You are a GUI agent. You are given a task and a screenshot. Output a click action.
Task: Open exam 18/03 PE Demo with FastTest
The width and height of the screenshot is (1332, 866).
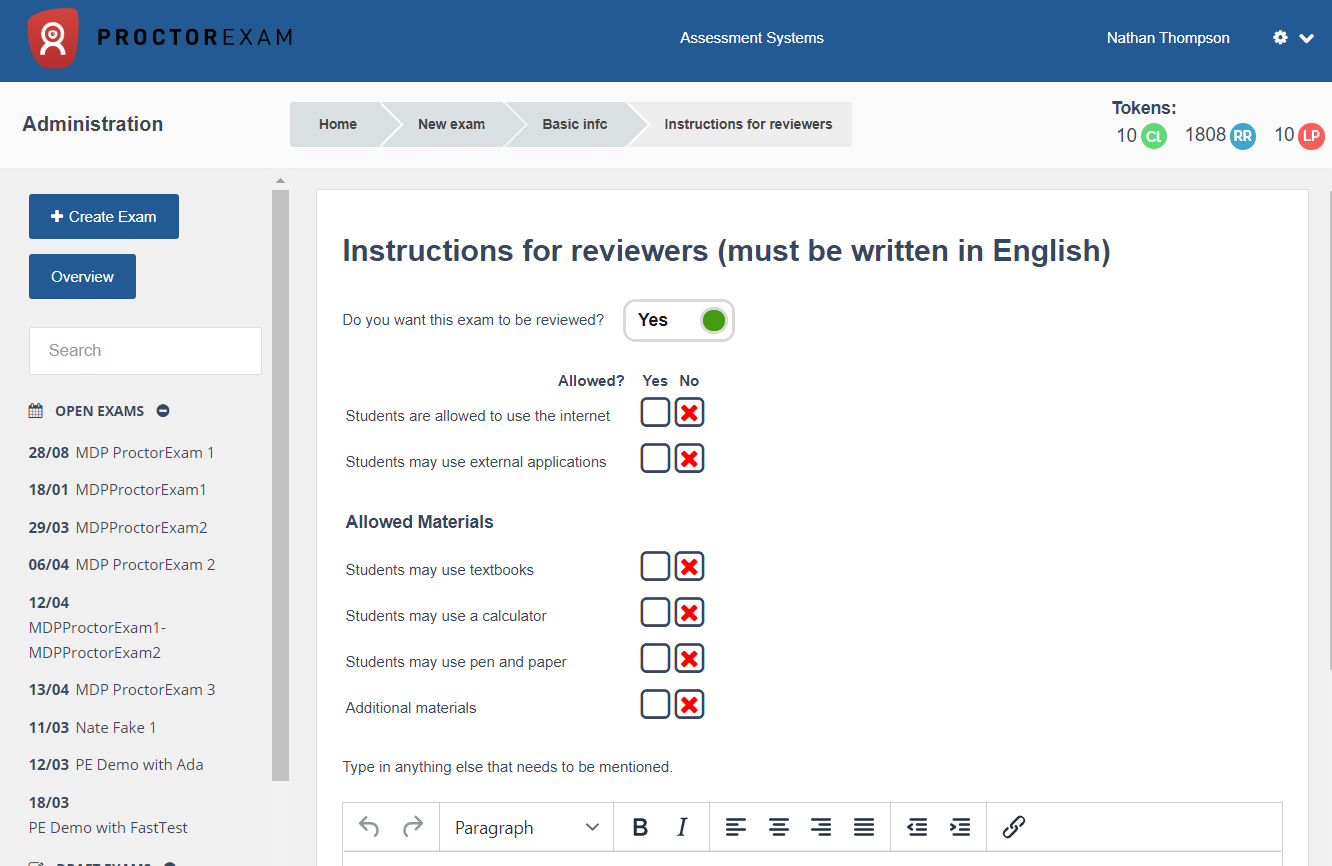[108, 814]
